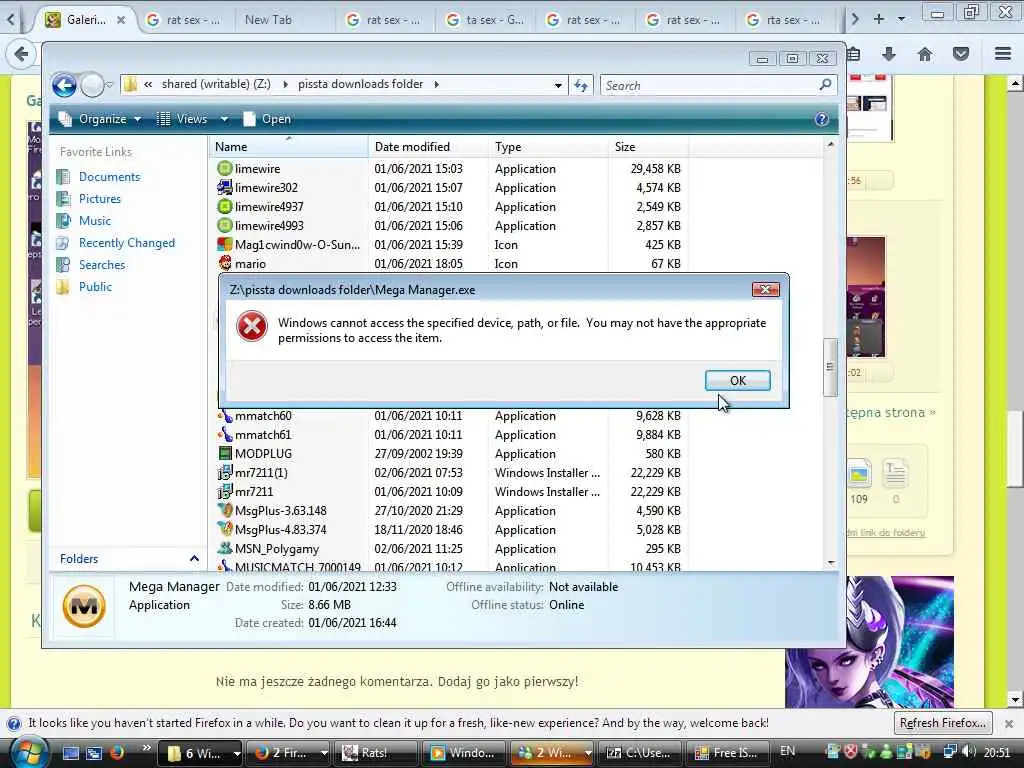Select the MsgPlus-3.63.148 file icon

click(x=225, y=510)
